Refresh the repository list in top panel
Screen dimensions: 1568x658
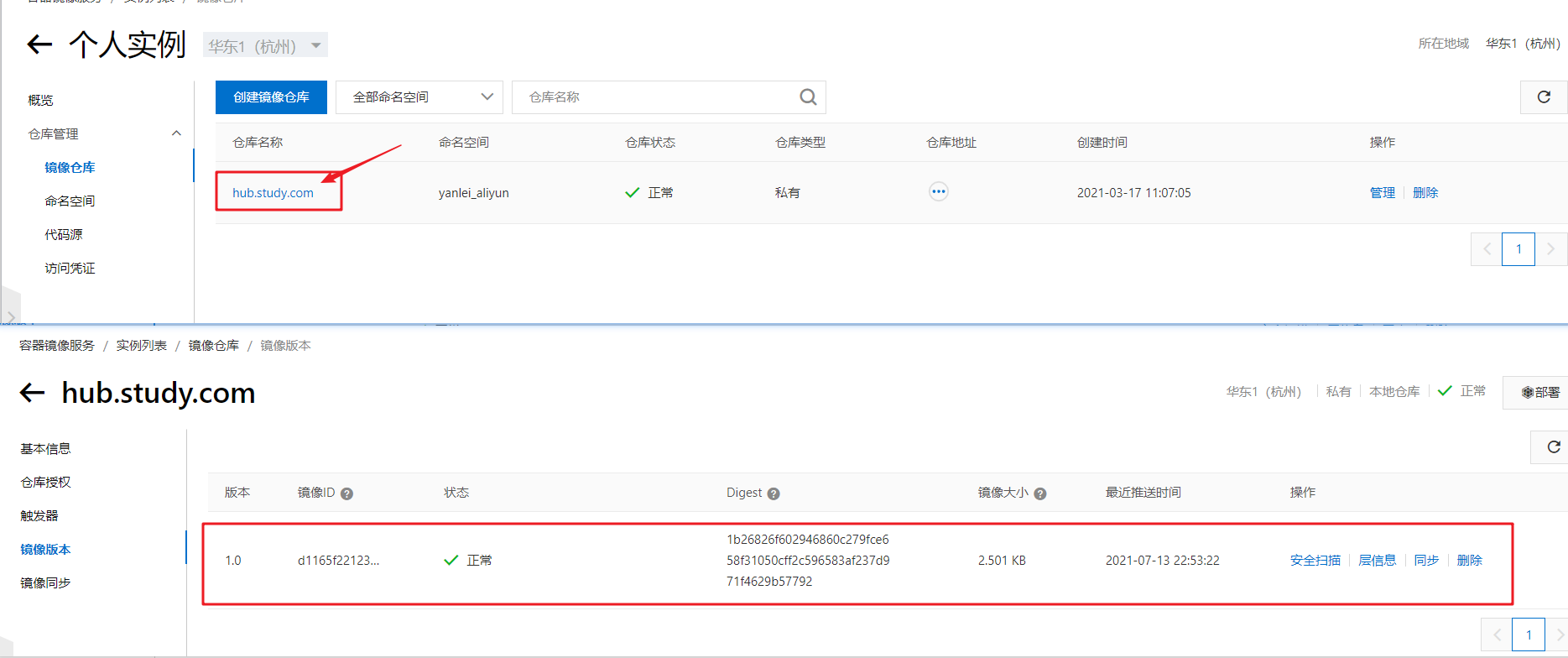1544,97
